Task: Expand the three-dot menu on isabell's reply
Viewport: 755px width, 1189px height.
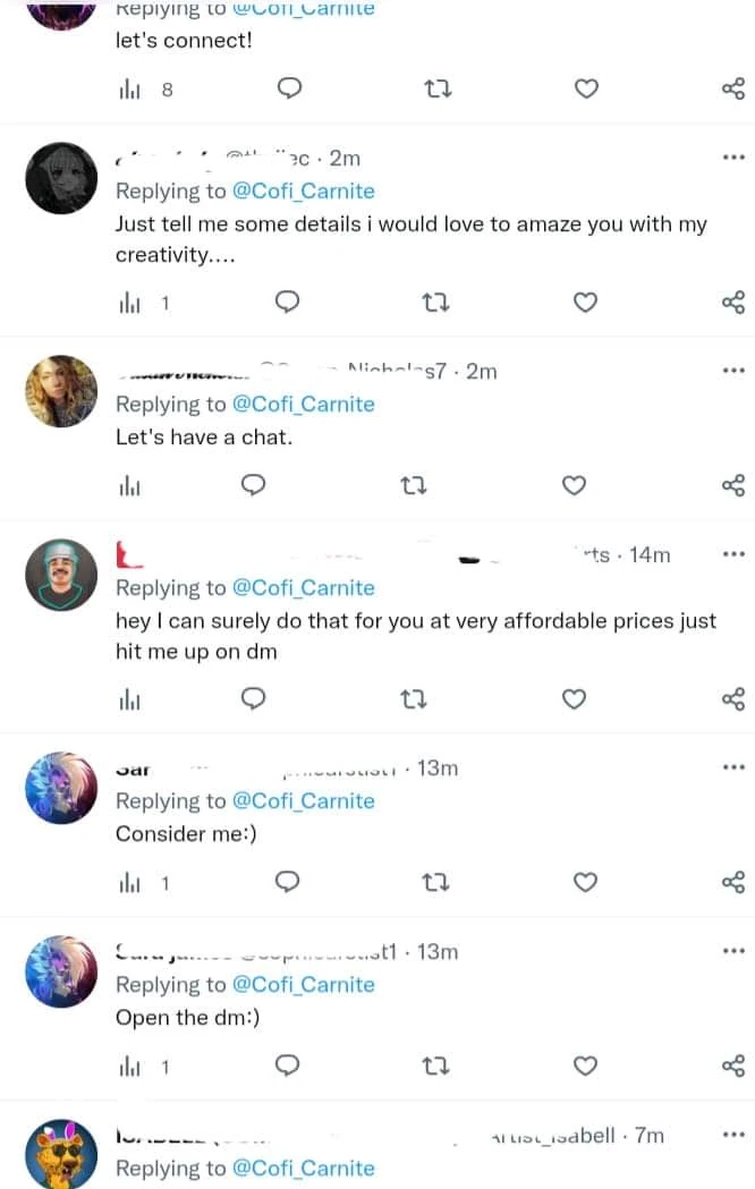Action: click(x=733, y=1135)
